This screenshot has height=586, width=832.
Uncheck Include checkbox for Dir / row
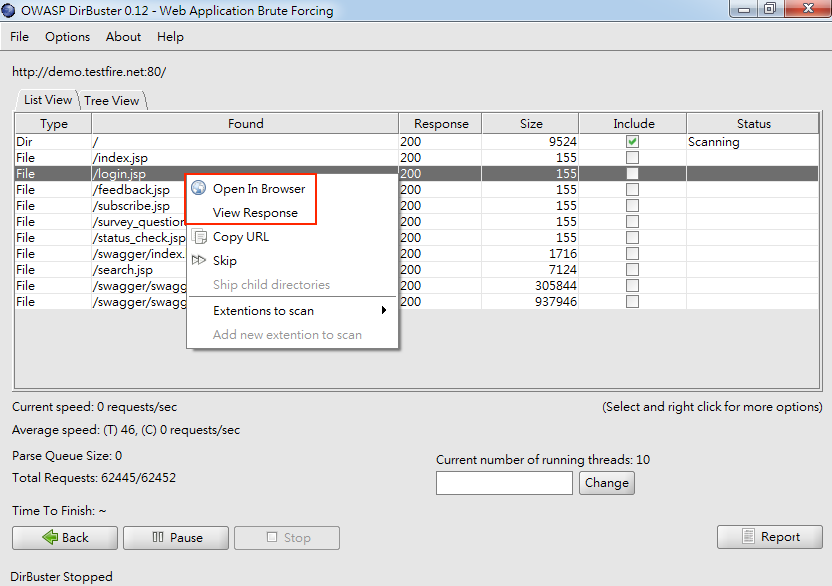(x=632, y=142)
